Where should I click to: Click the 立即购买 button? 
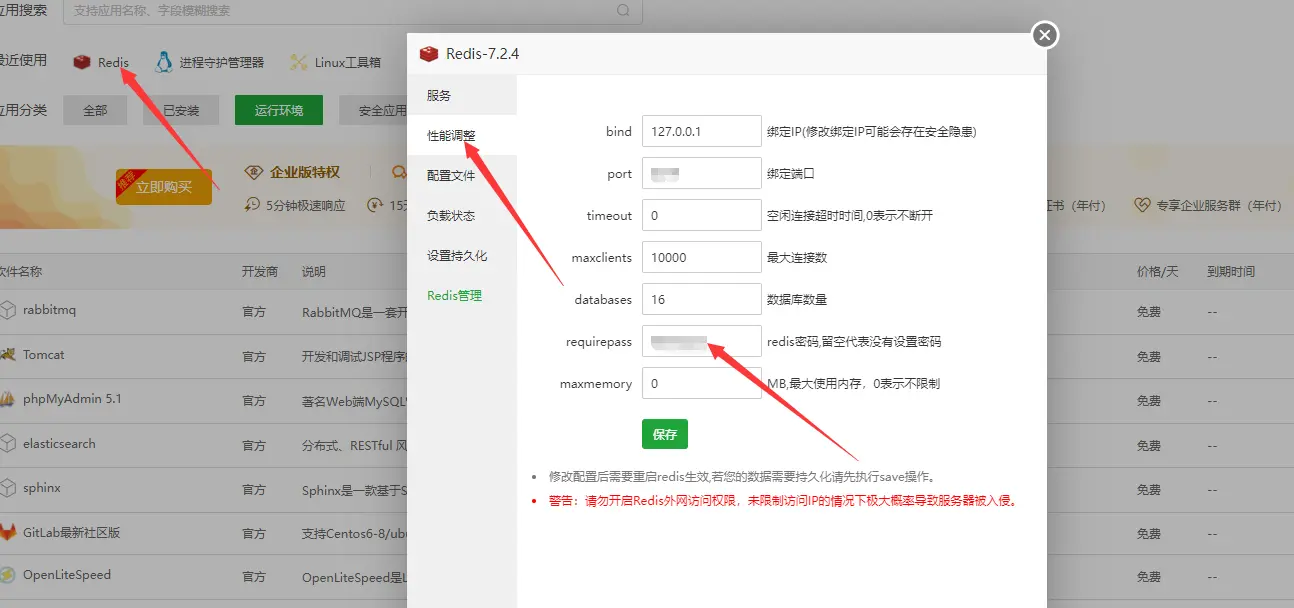[164, 187]
